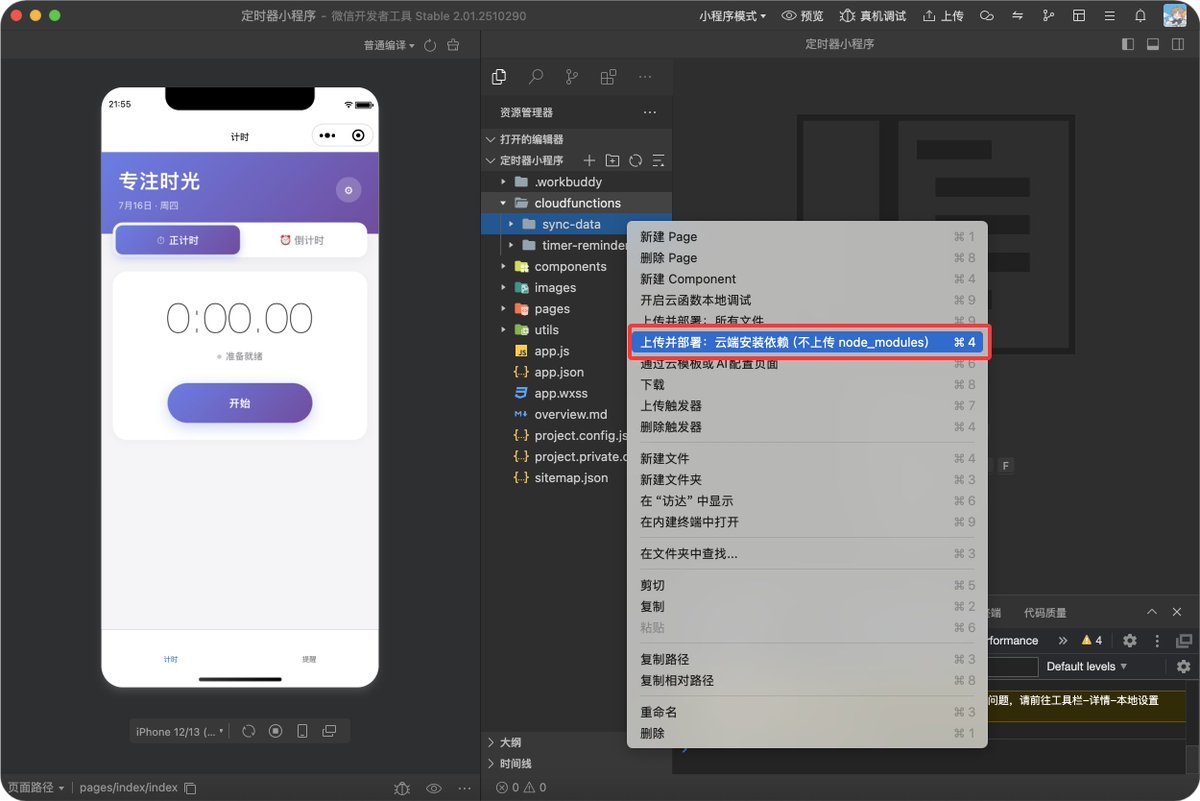Choose 上传并部署：云端安装依赖 from the context menu
Viewport: 1200px width, 801px height.
807,342
